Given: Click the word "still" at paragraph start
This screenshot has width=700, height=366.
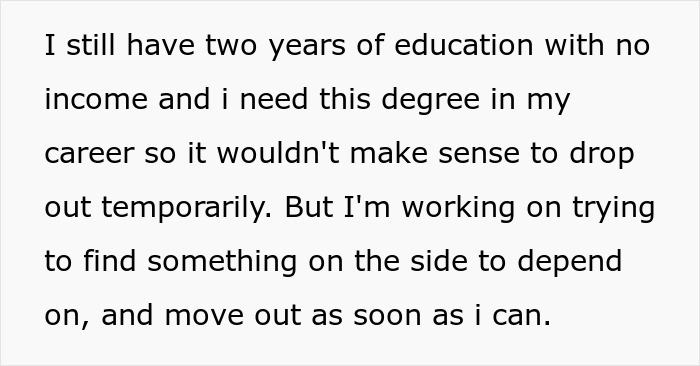Looking at the screenshot, I should [91, 45].
